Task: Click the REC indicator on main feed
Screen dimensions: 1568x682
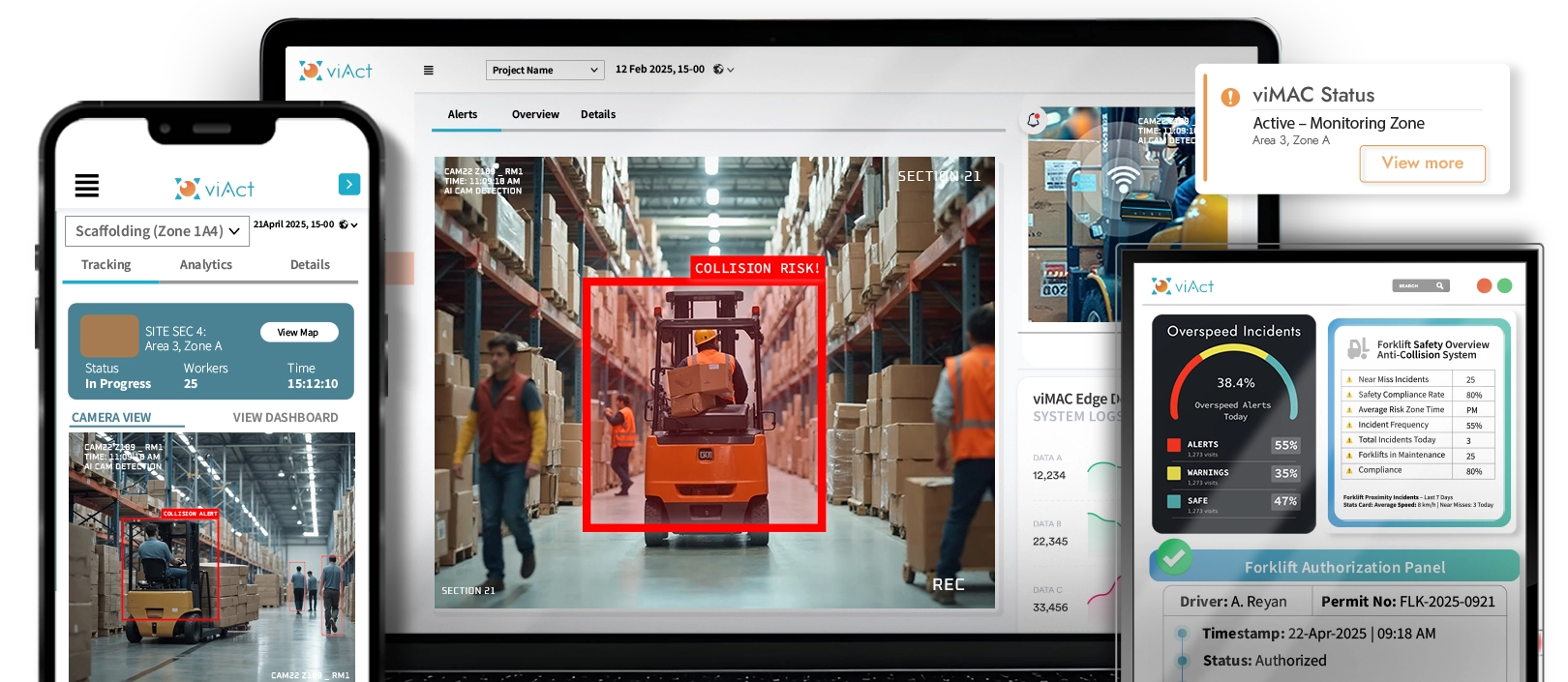Action: 949,584
